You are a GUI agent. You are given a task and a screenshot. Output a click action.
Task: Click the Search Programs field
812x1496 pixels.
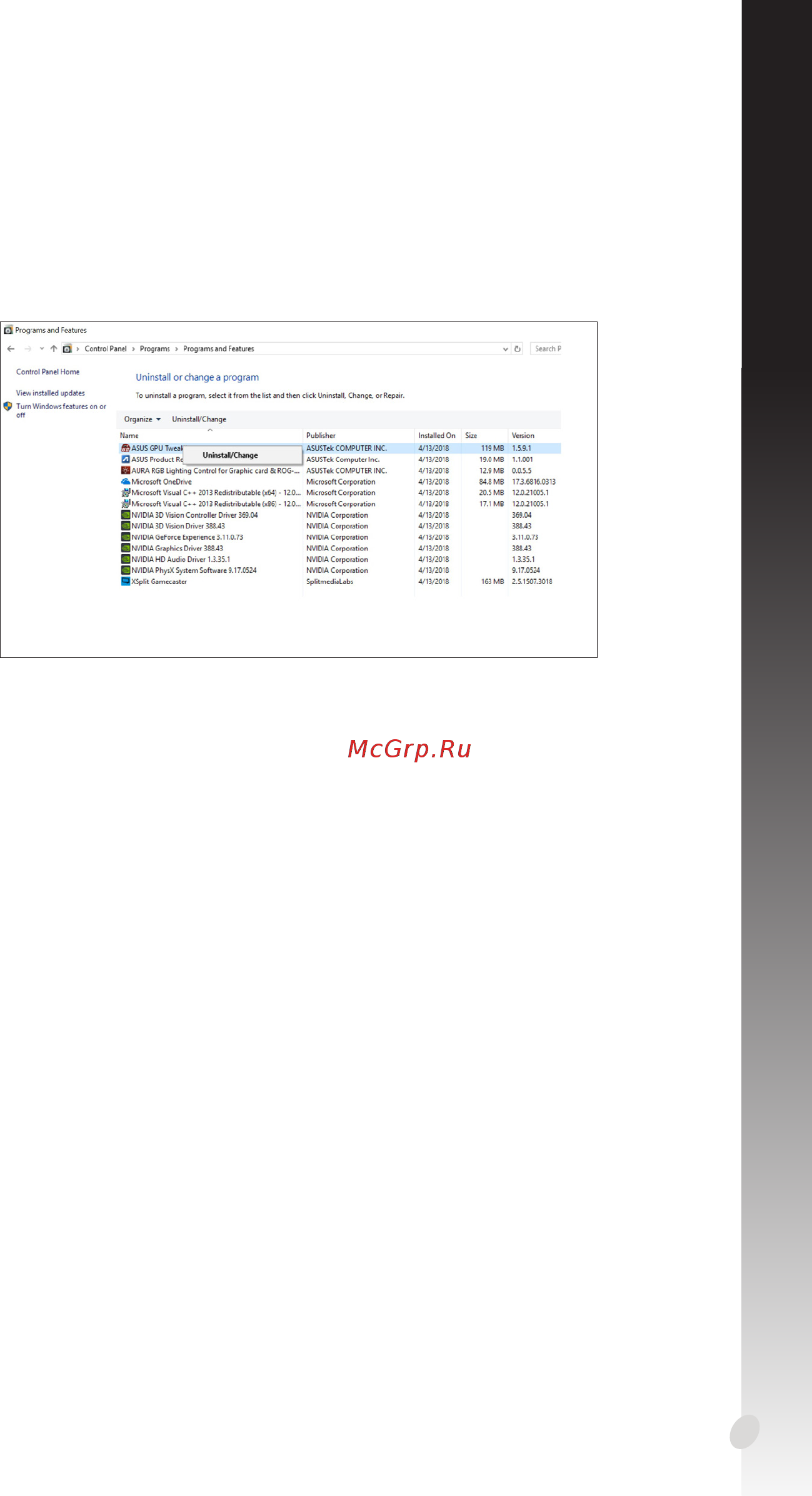546,349
